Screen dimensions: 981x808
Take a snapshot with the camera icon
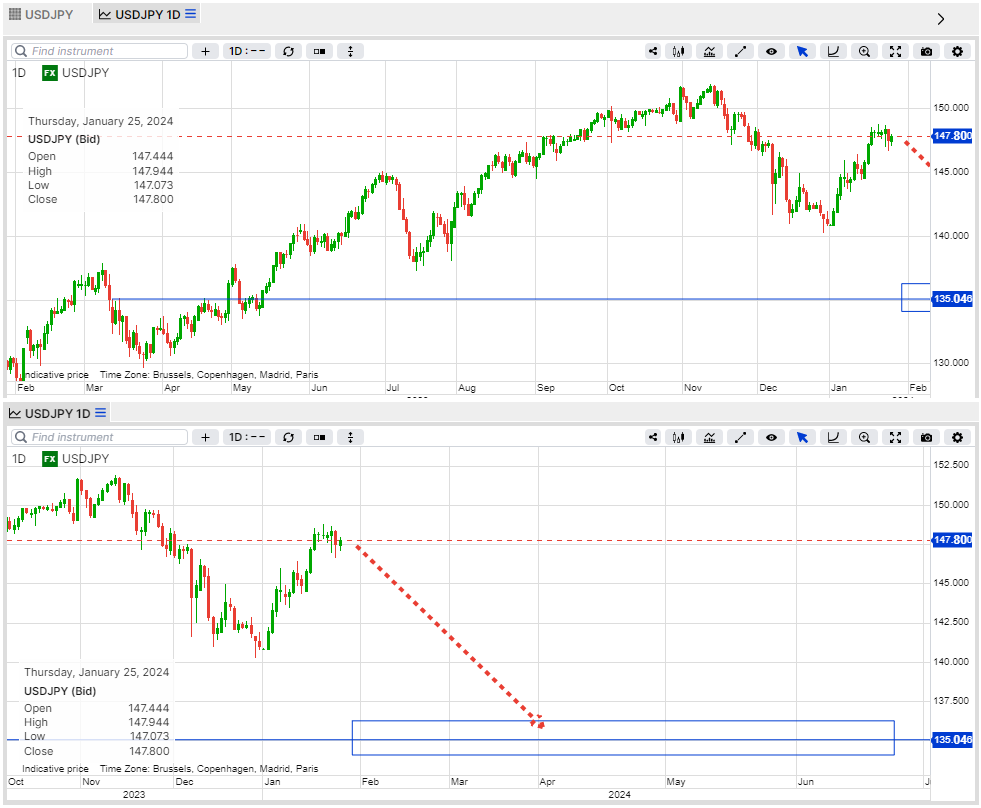pos(926,51)
